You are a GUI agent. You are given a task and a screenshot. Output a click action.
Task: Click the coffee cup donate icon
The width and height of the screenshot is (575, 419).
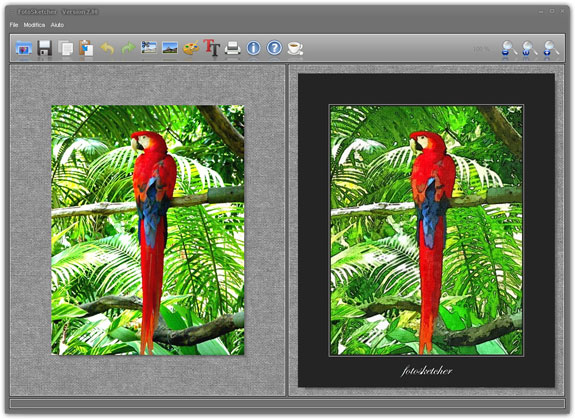[x=295, y=48]
